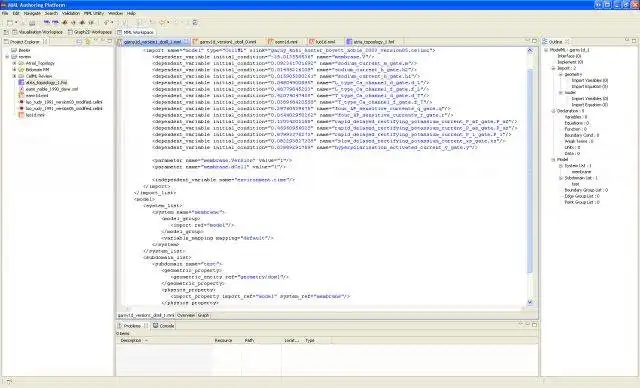Toggle the CellML Review folder expander
640x388 pixels.
click(14, 76)
